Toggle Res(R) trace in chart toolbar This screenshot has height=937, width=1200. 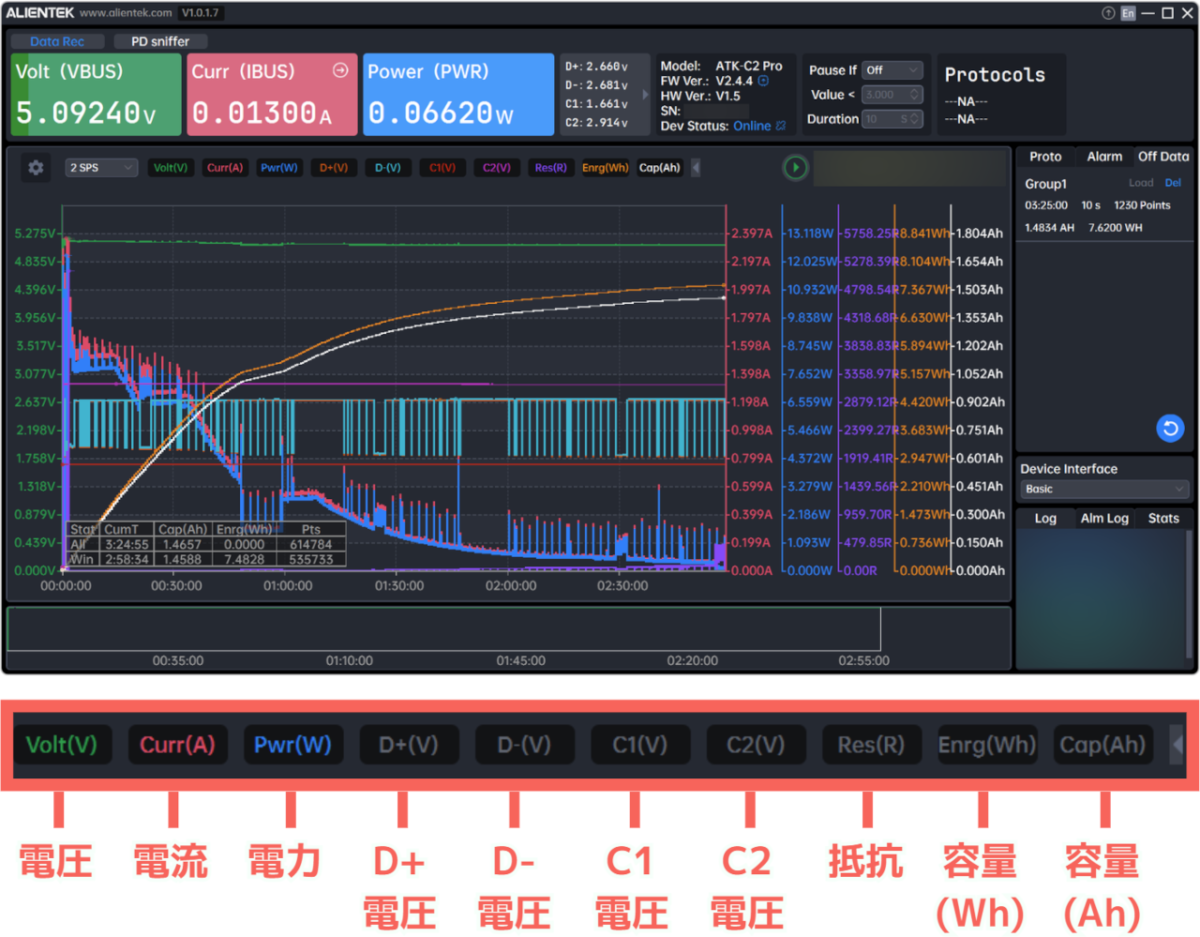pyautogui.click(x=551, y=168)
